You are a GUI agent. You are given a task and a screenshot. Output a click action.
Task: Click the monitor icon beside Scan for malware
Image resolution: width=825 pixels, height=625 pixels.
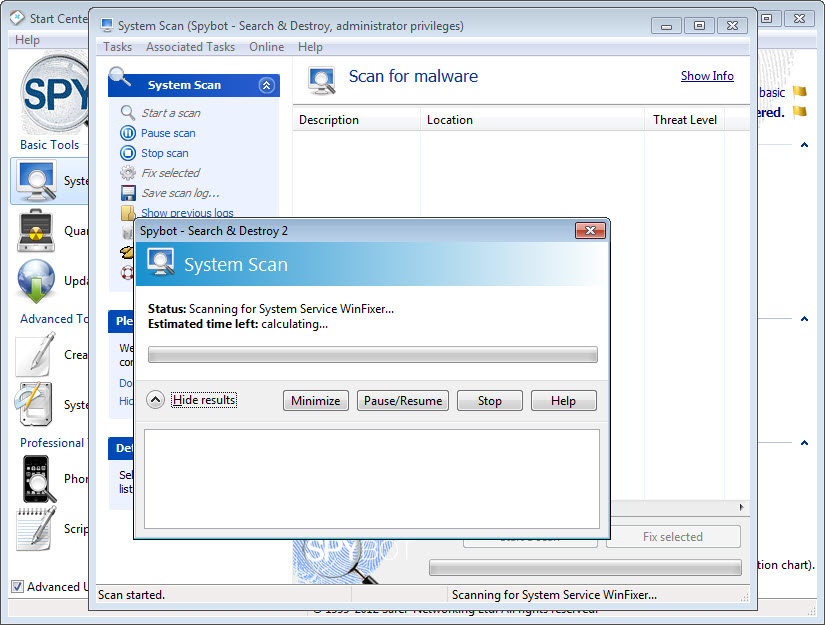[x=321, y=81]
